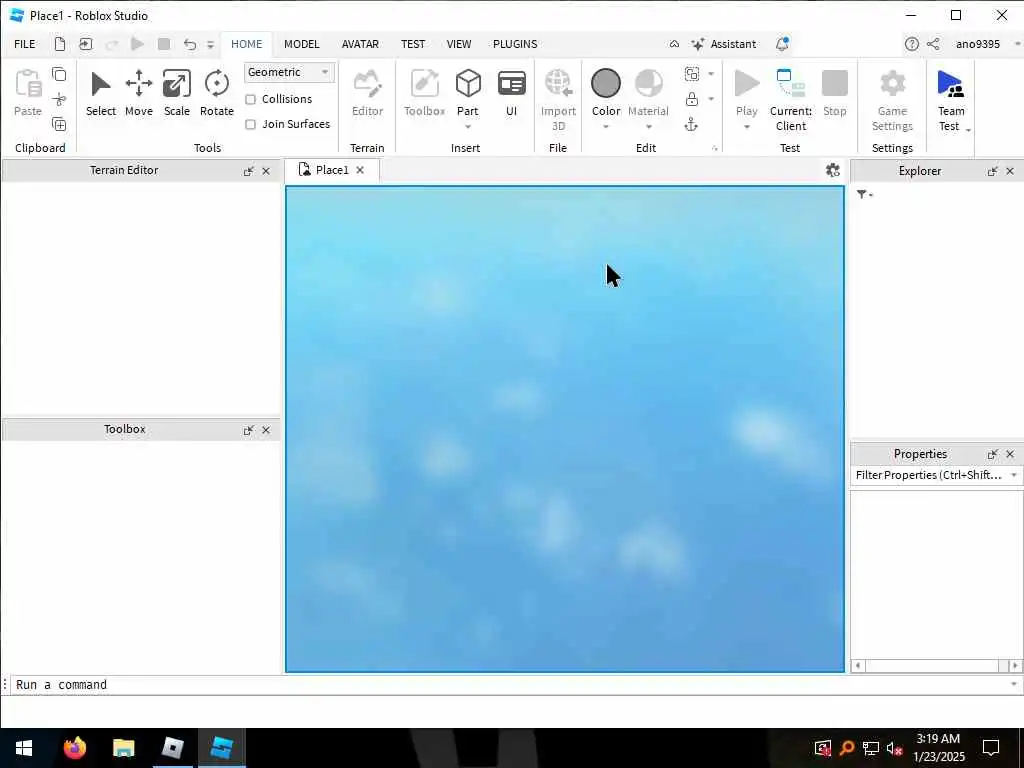This screenshot has width=1024, height=768.
Task: Enable the Join Surfaces checkbox
Action: [x=250, y=124]
